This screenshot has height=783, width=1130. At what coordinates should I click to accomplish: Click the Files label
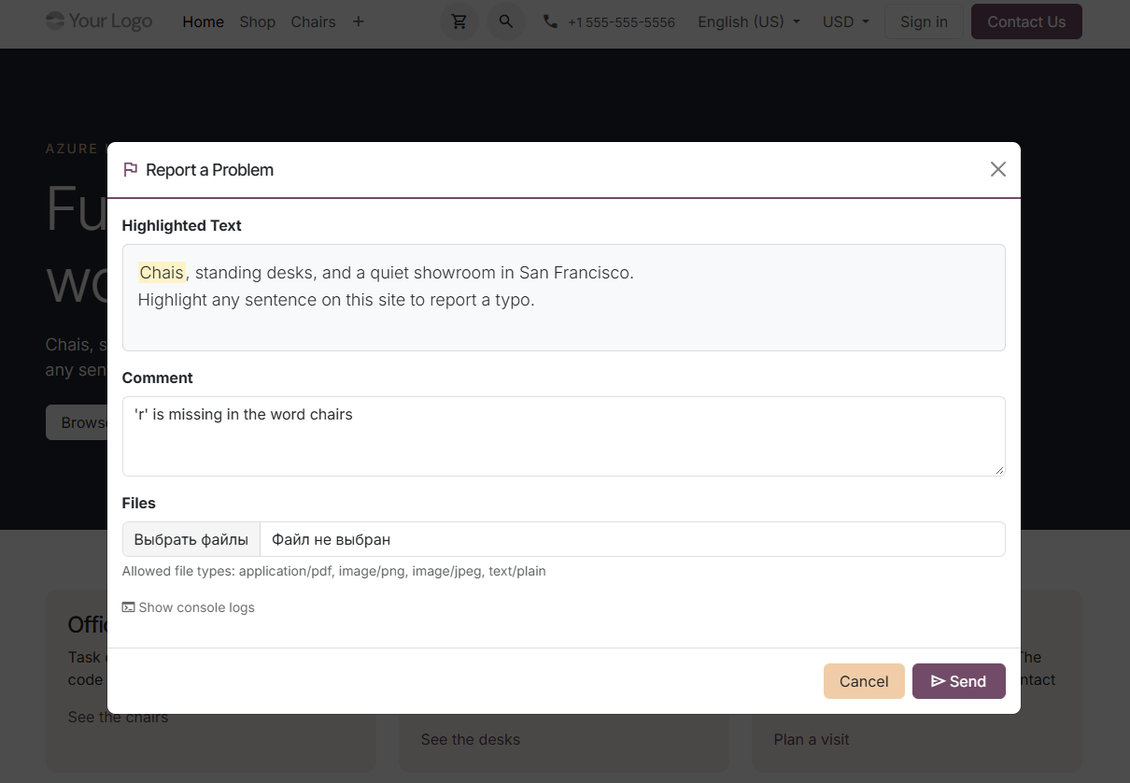tap(138, 503)
